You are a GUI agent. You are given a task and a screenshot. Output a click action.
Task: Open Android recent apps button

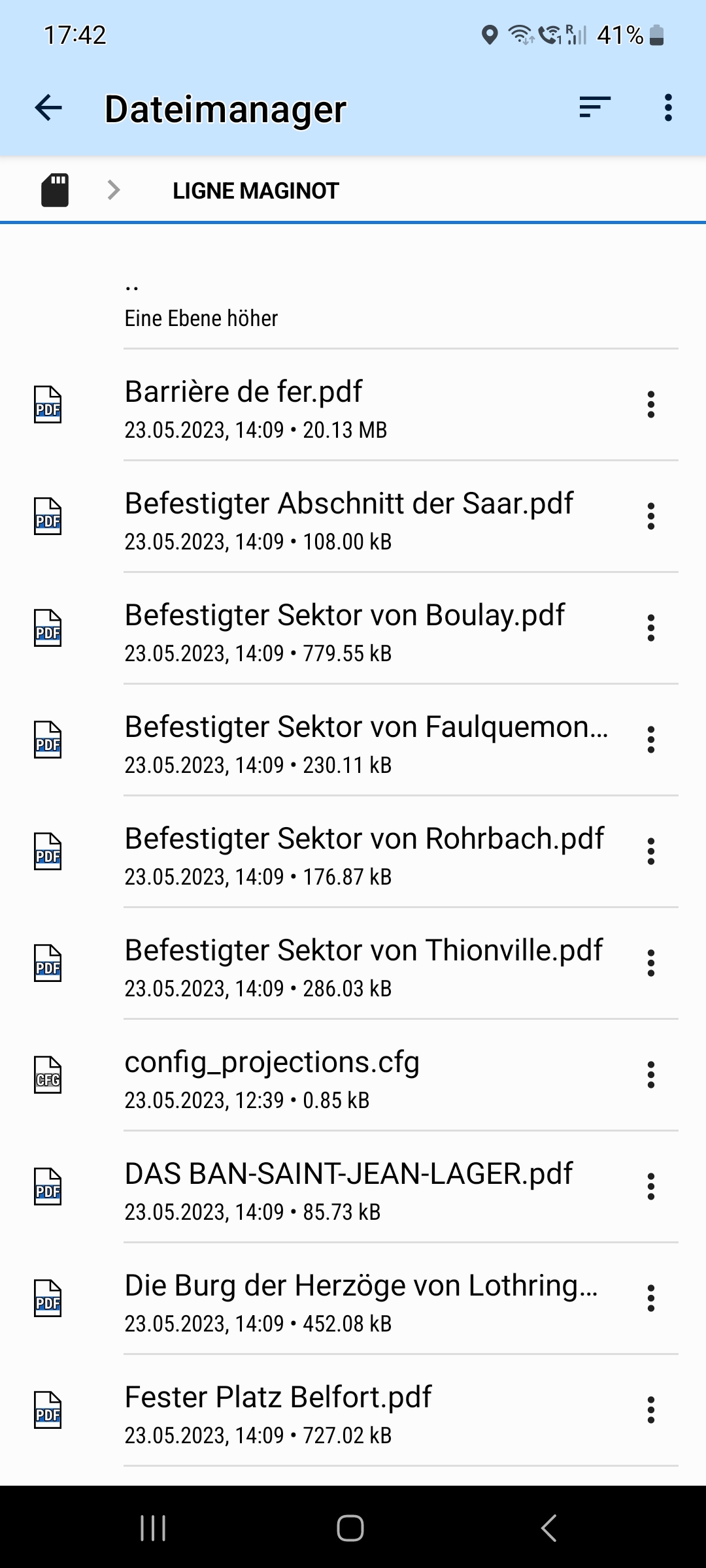click(x=153, y=1528)
